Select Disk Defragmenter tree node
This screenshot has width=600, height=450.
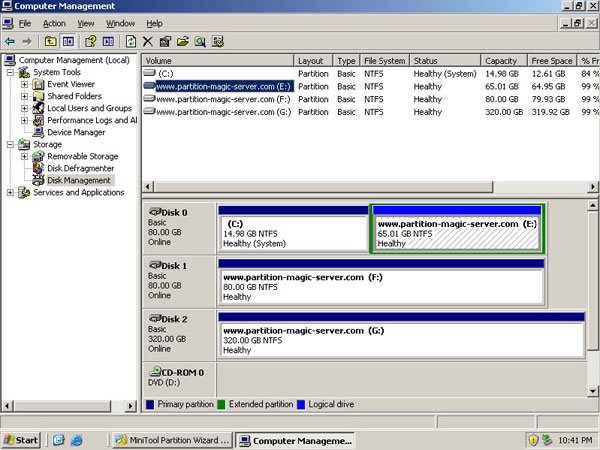click(x=82, y=168)
